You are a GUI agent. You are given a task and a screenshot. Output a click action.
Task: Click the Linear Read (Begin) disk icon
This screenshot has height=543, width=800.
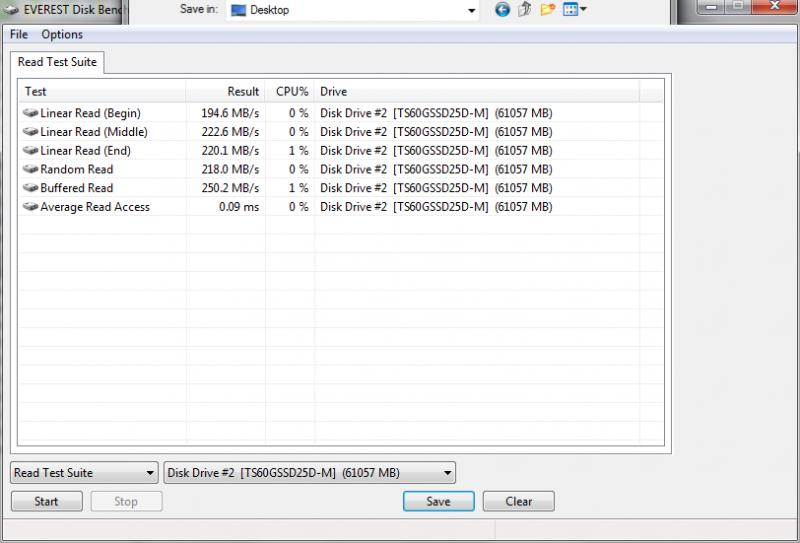(x=31, y=113)
